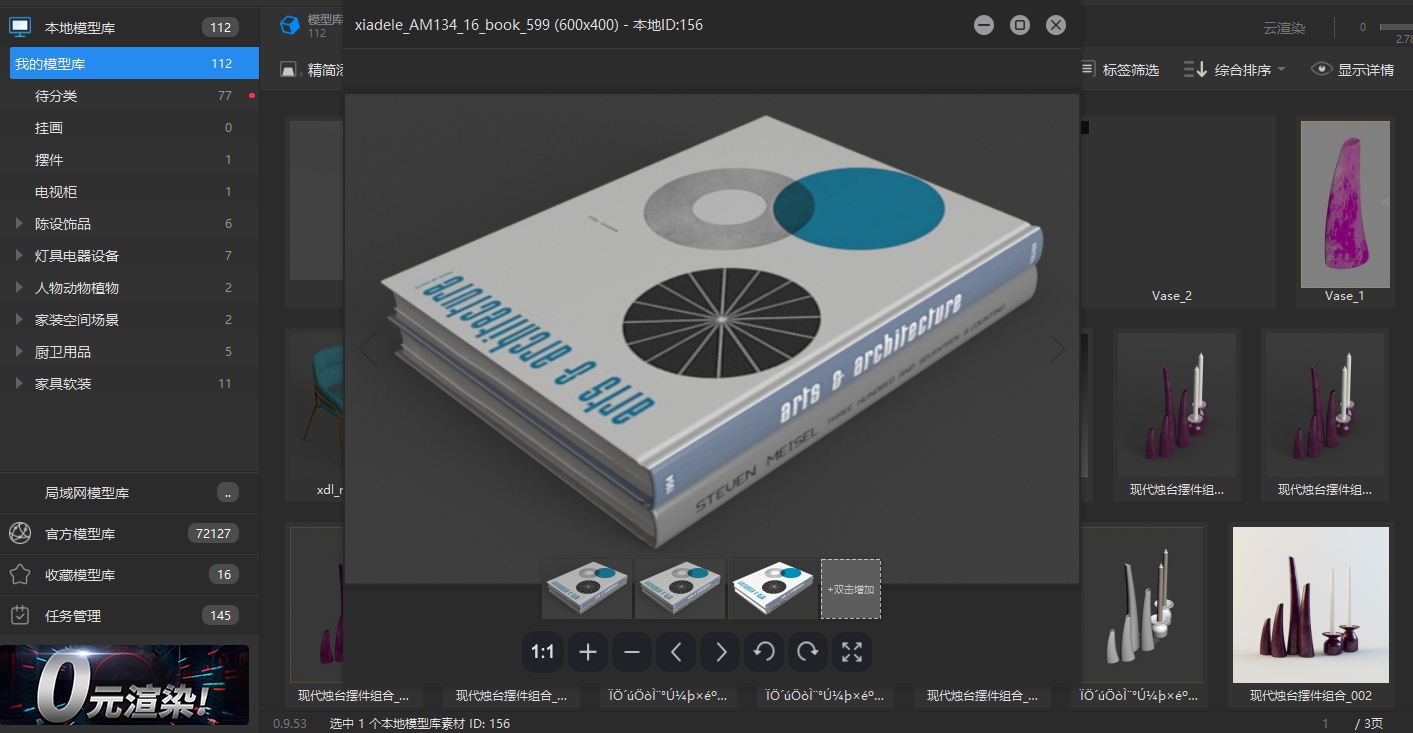Expand the 家具软装 category
1413x733 pixels.
click(x=19, y=383)
